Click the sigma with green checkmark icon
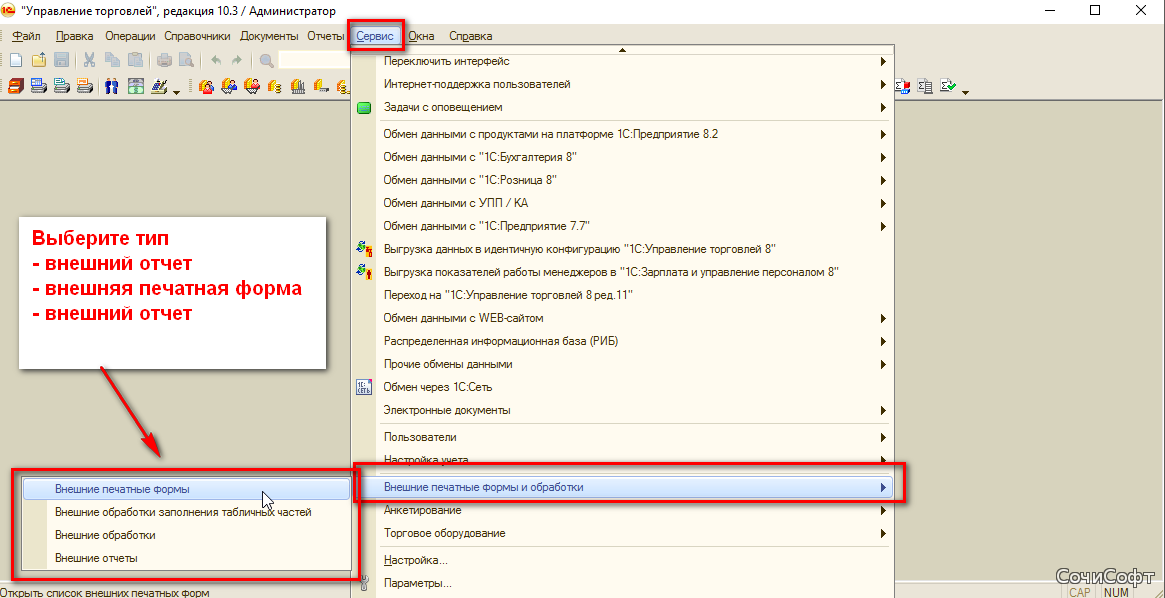1165x598 pixels. tap(948, 86)
